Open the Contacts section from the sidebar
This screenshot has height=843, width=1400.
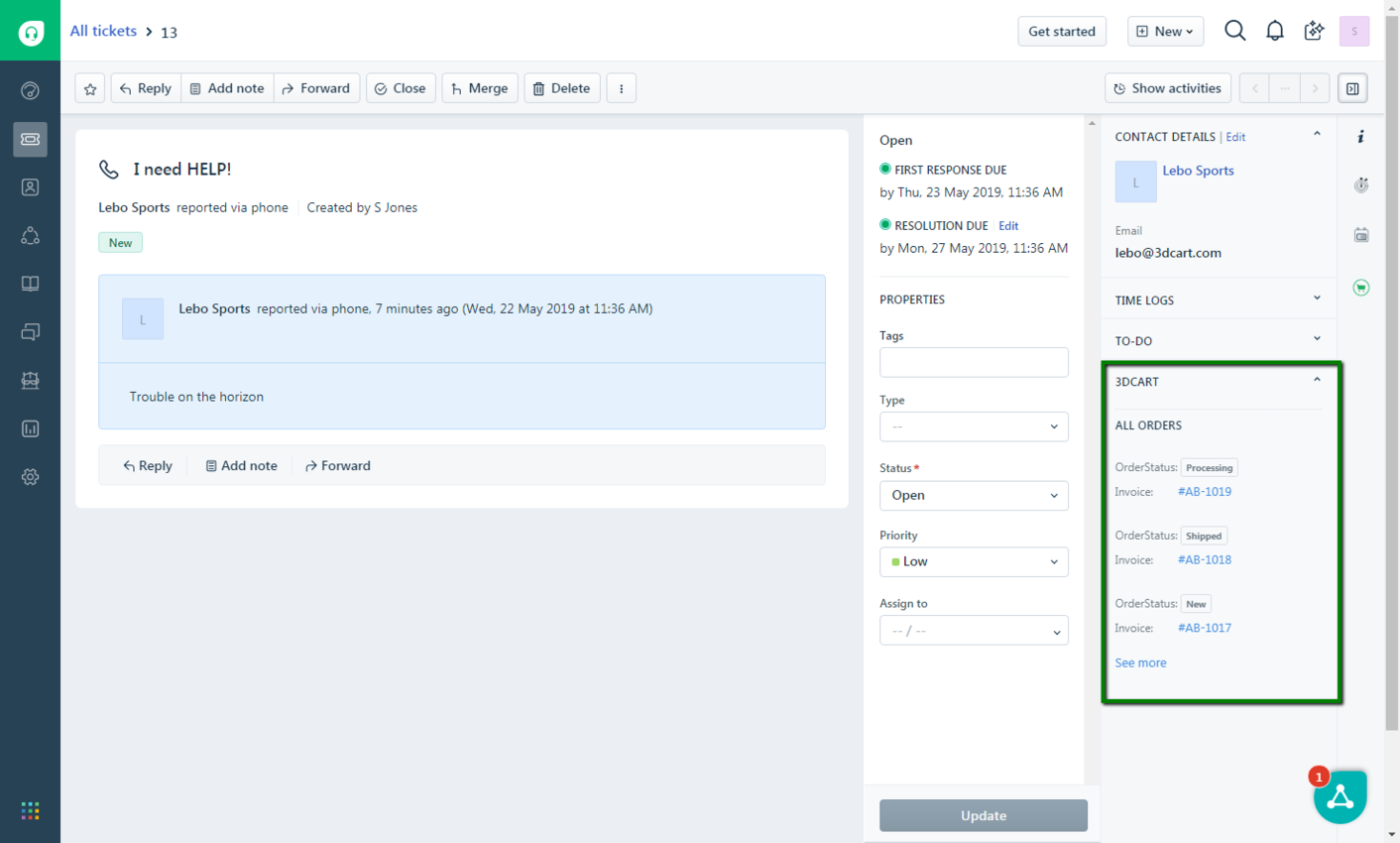point(30,186)
